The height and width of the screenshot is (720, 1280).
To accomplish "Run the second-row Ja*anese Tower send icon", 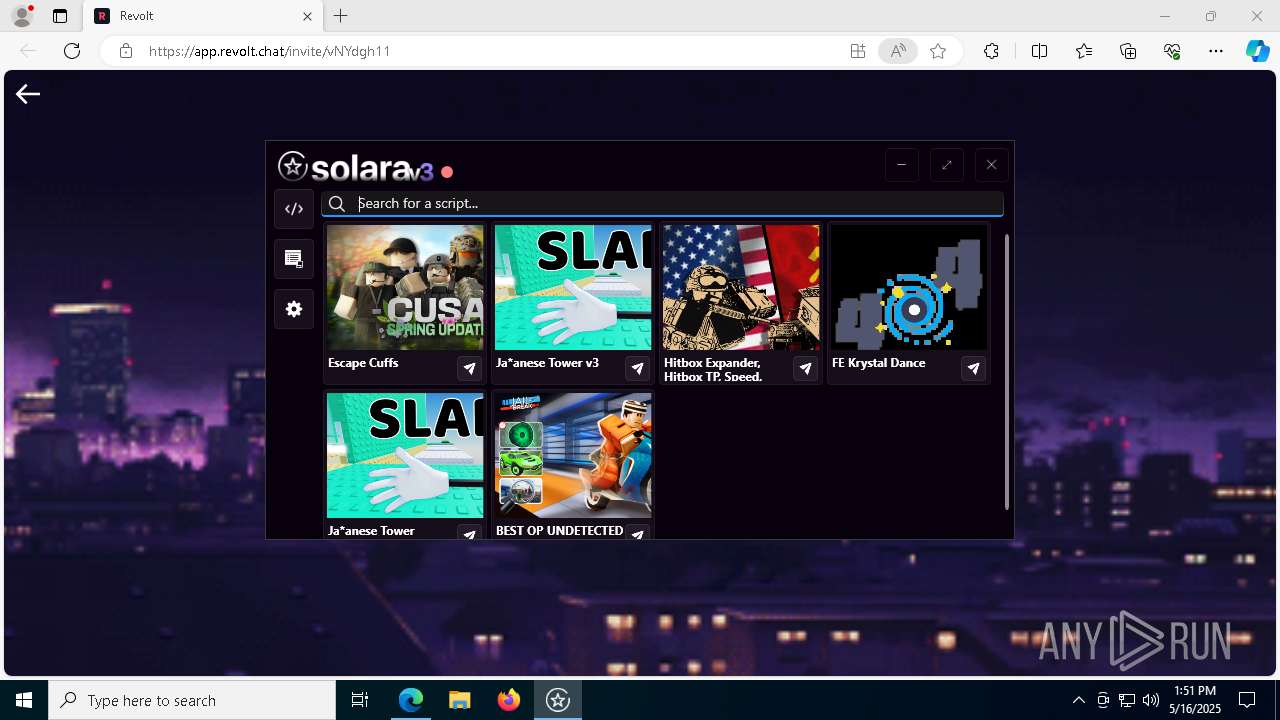I will click(469, 533).
